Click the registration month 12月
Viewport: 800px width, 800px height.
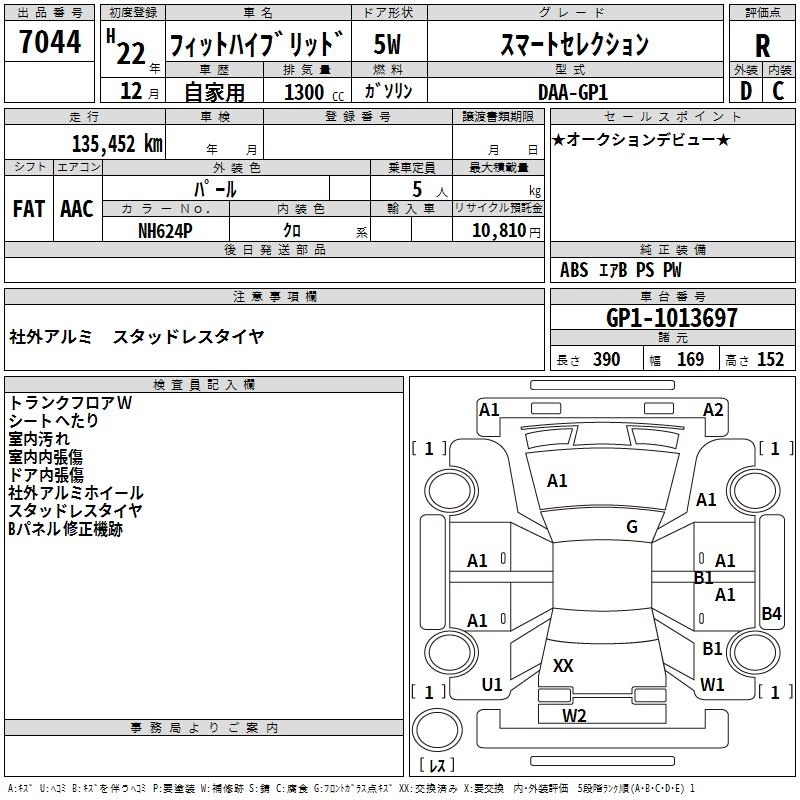click(x=139, y=91)
